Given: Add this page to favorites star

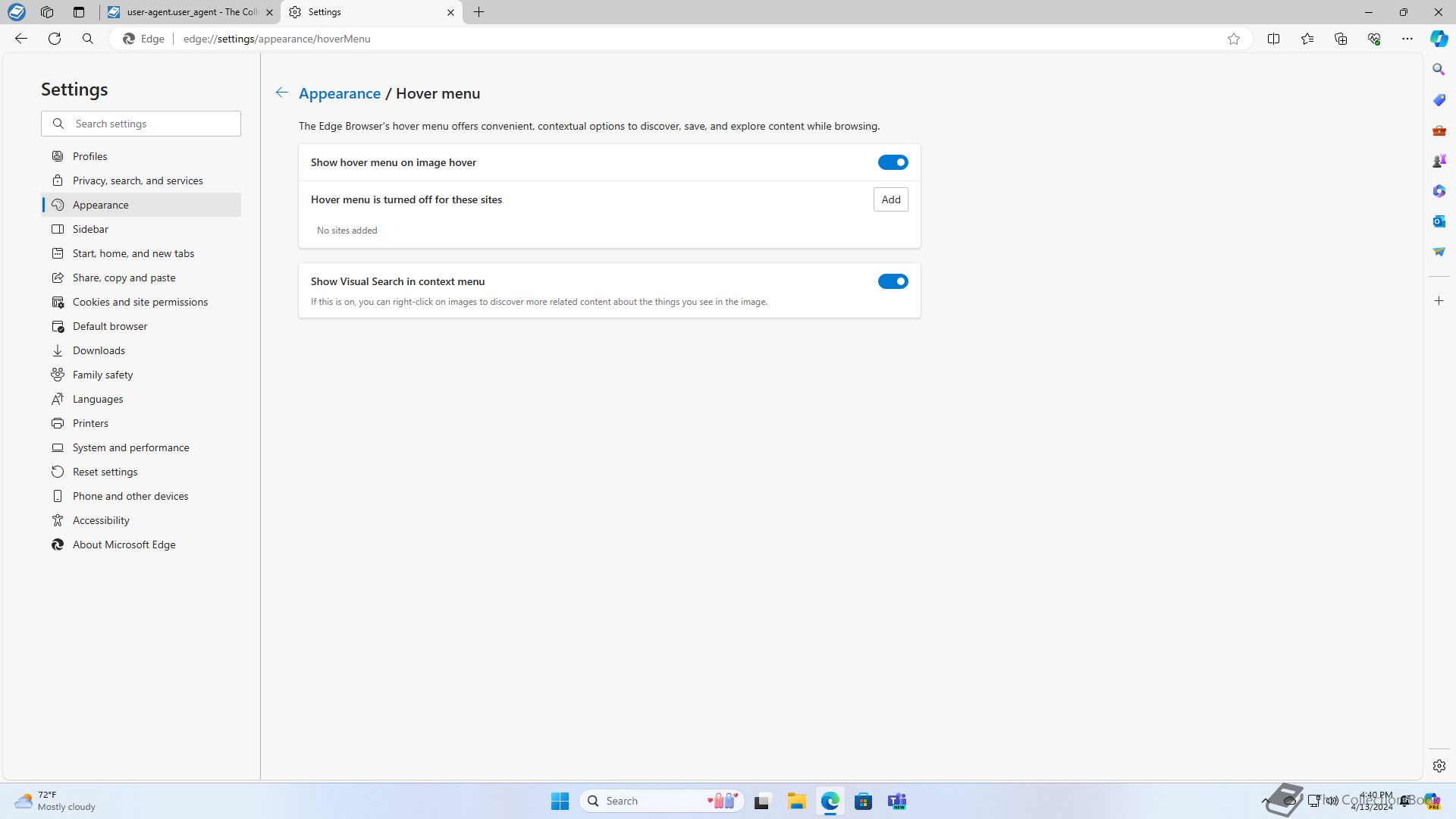Looking at the screenshot, I should (1234, 39).
